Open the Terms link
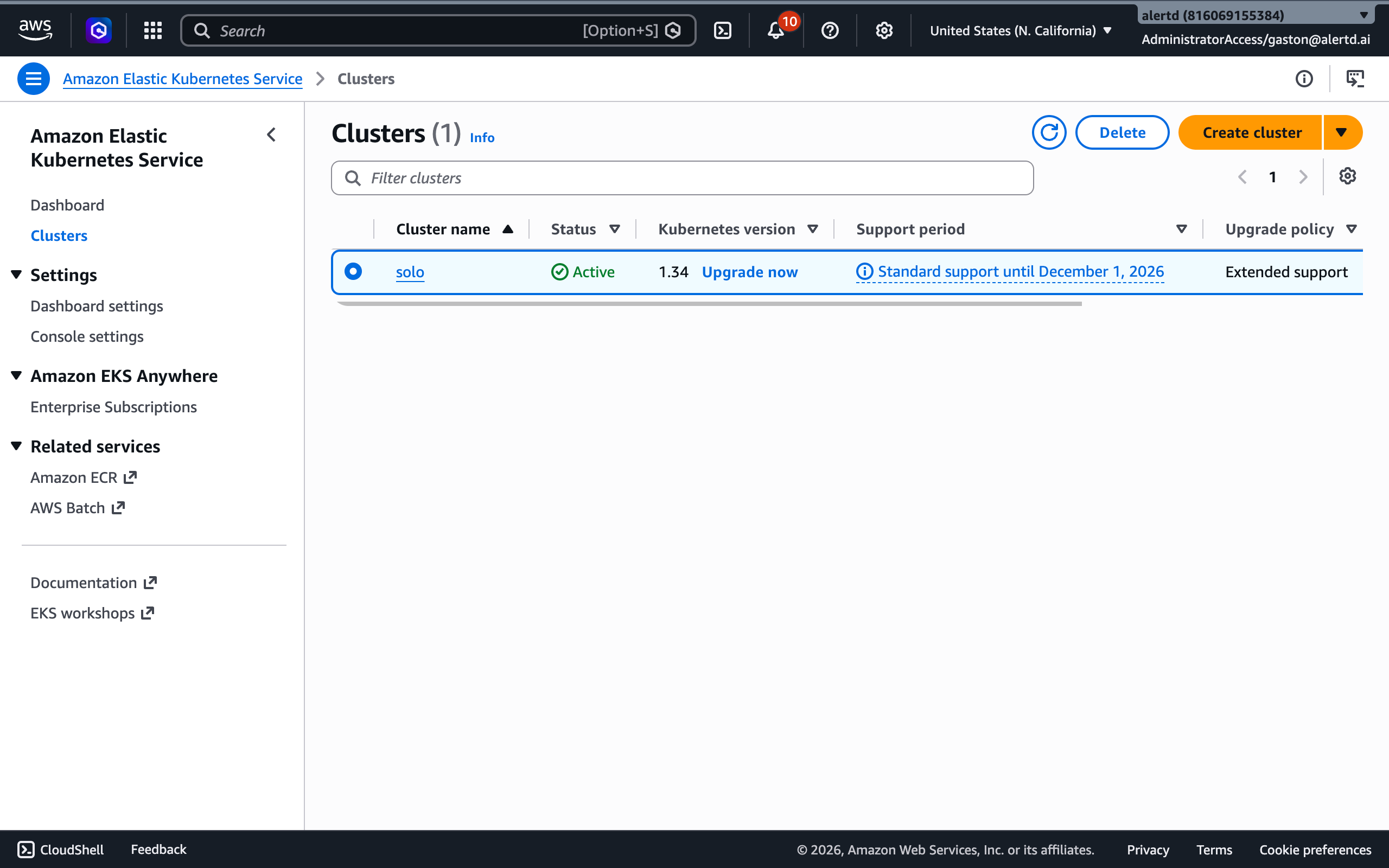 (1214, 850)
